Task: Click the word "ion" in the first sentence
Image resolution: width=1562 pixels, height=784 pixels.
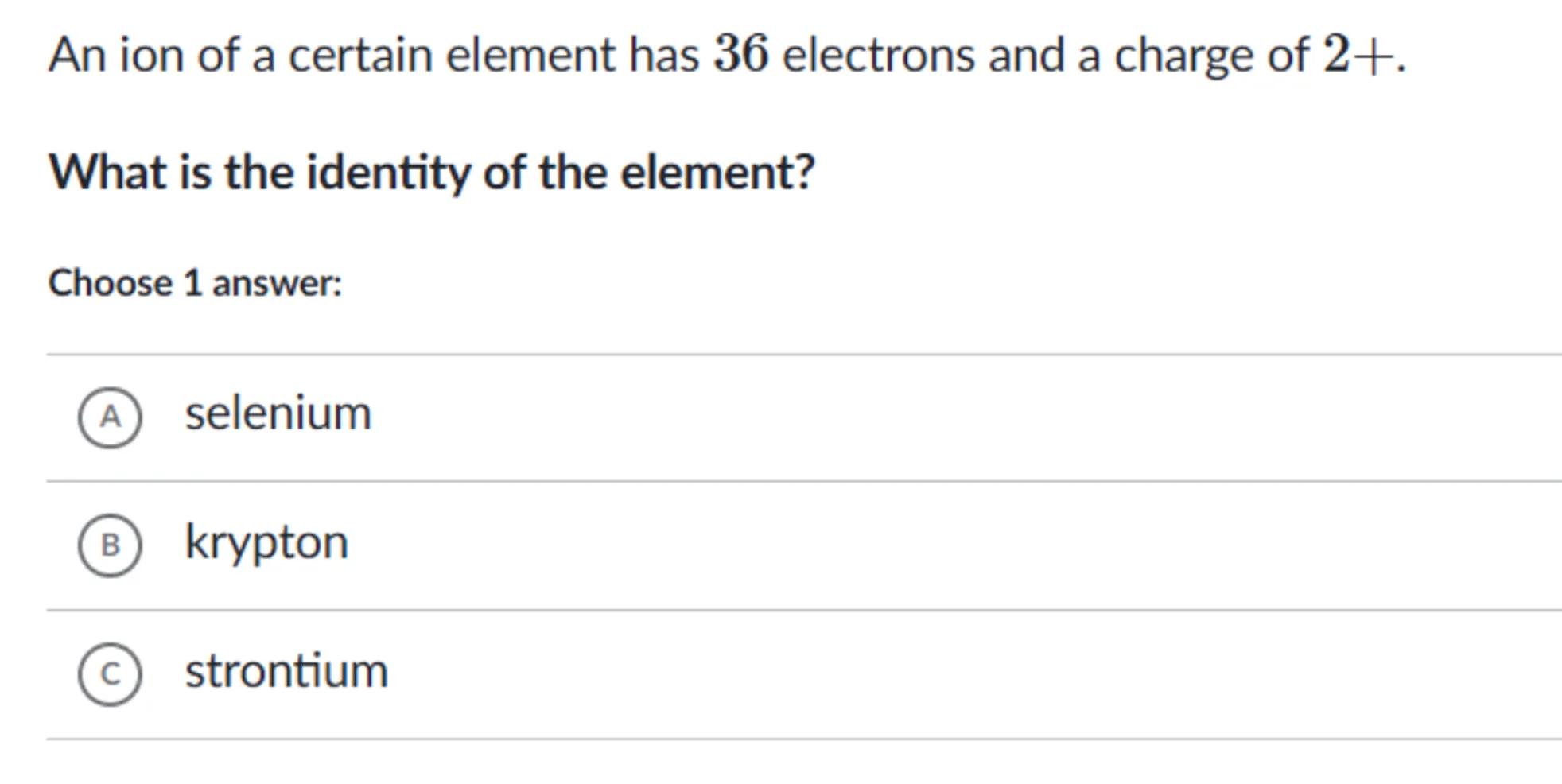Action: point(151,55)
